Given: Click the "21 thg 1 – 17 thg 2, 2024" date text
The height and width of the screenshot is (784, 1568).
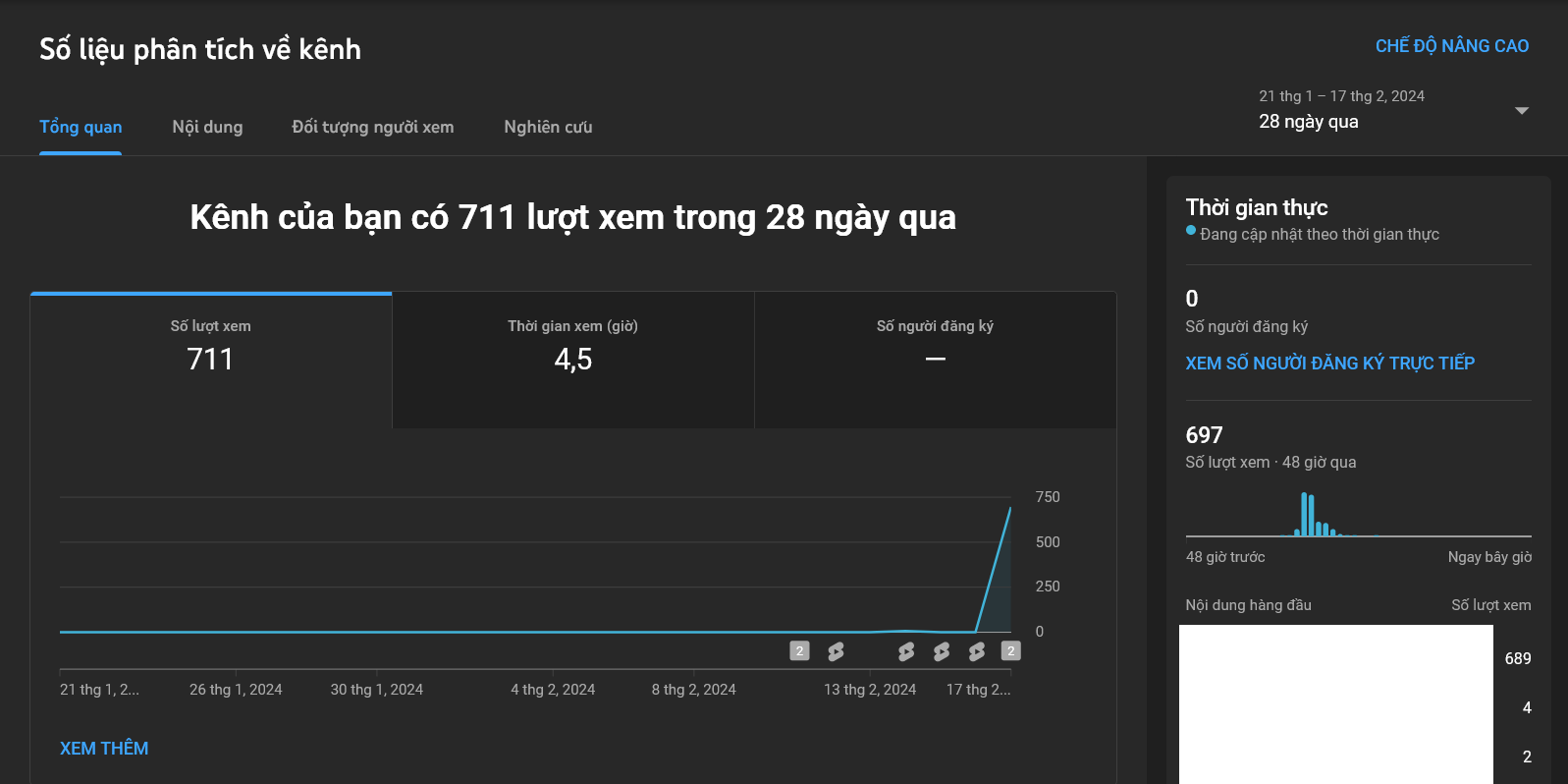Looking at the screenshot, I should [1341, 96].
